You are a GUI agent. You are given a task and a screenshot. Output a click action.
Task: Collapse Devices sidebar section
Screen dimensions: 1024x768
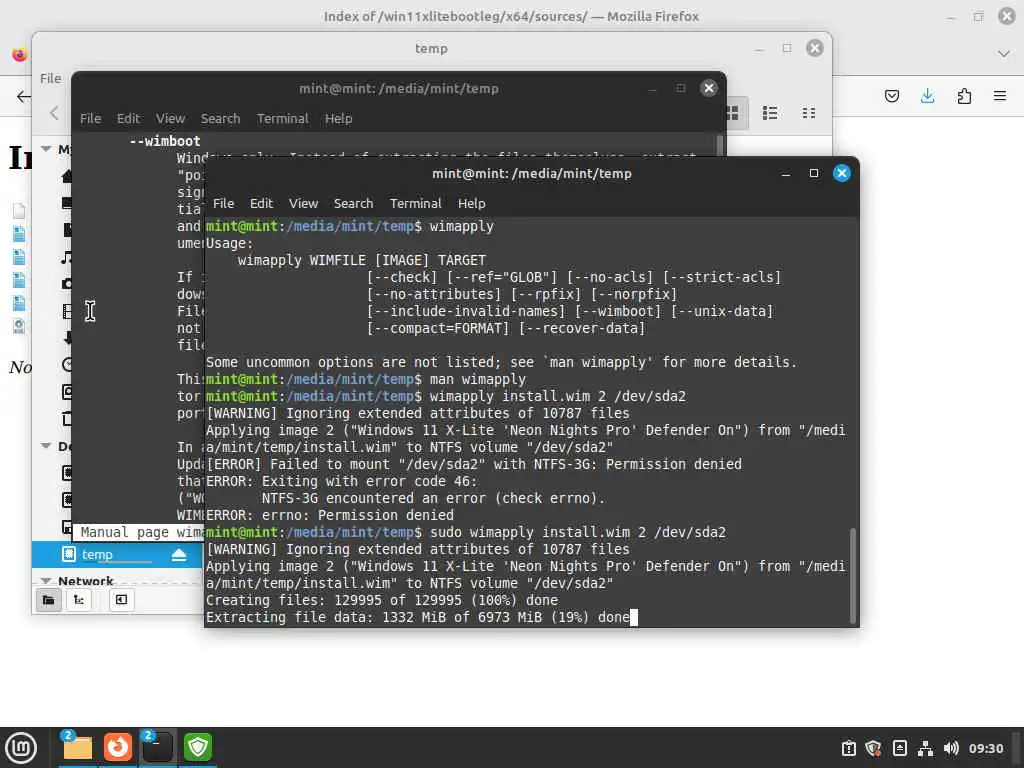click(46, 446)
